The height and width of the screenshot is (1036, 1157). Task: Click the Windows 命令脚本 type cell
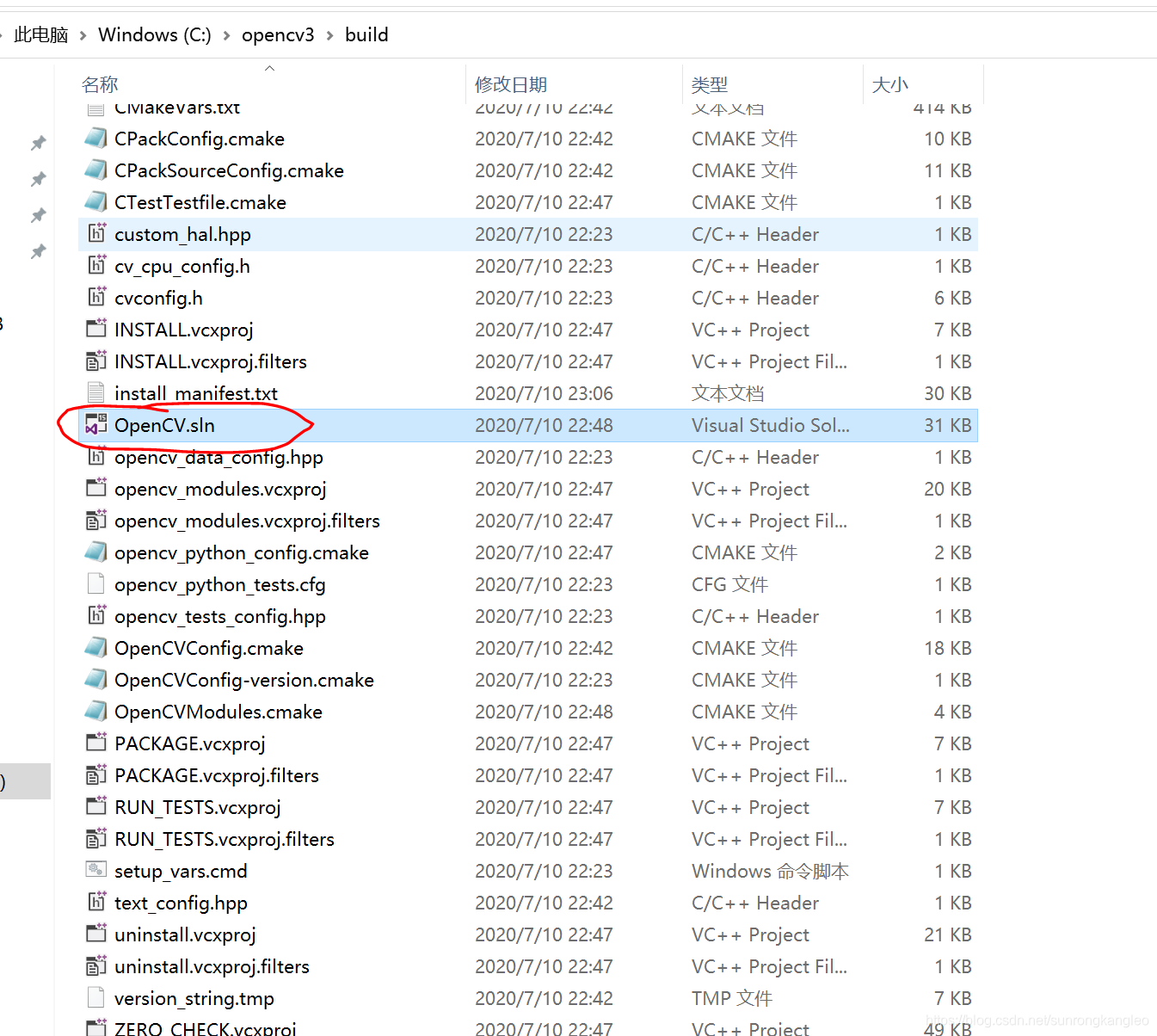coord(770,871)
